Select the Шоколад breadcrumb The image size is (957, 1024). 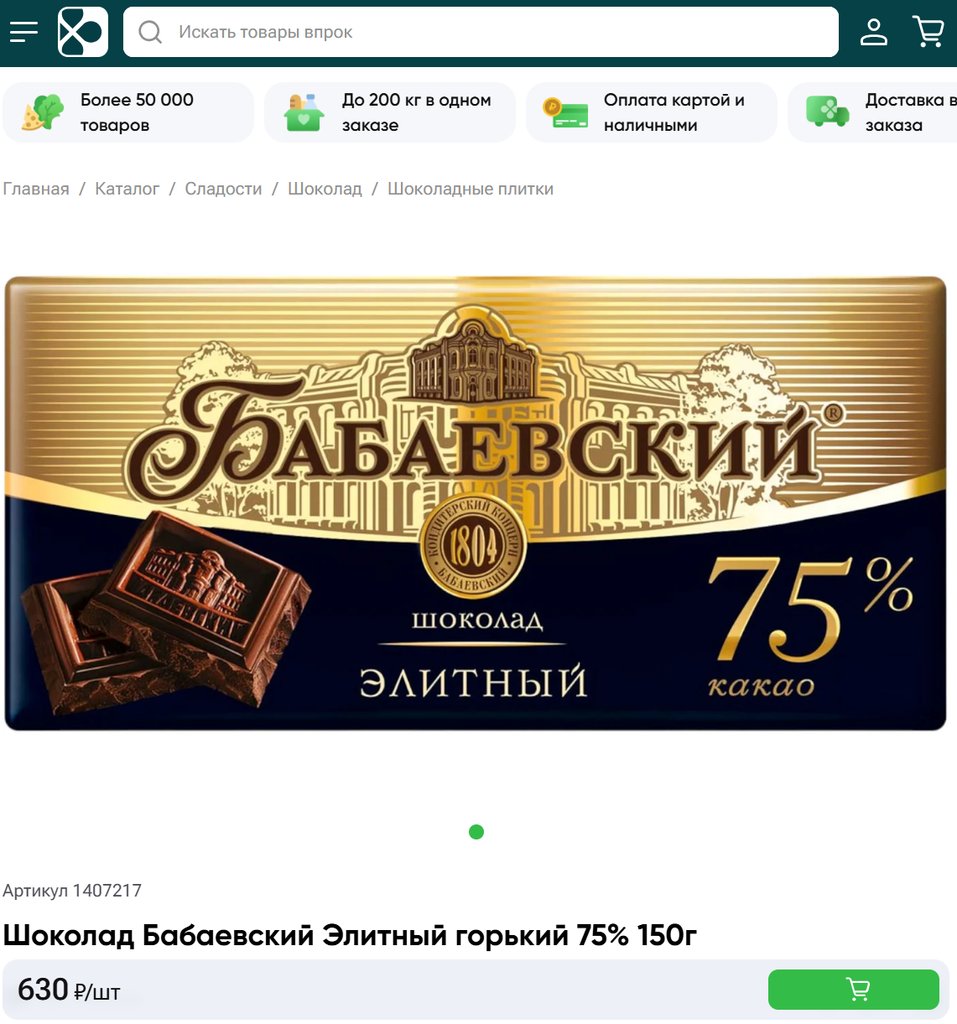[x=325, y=189]
